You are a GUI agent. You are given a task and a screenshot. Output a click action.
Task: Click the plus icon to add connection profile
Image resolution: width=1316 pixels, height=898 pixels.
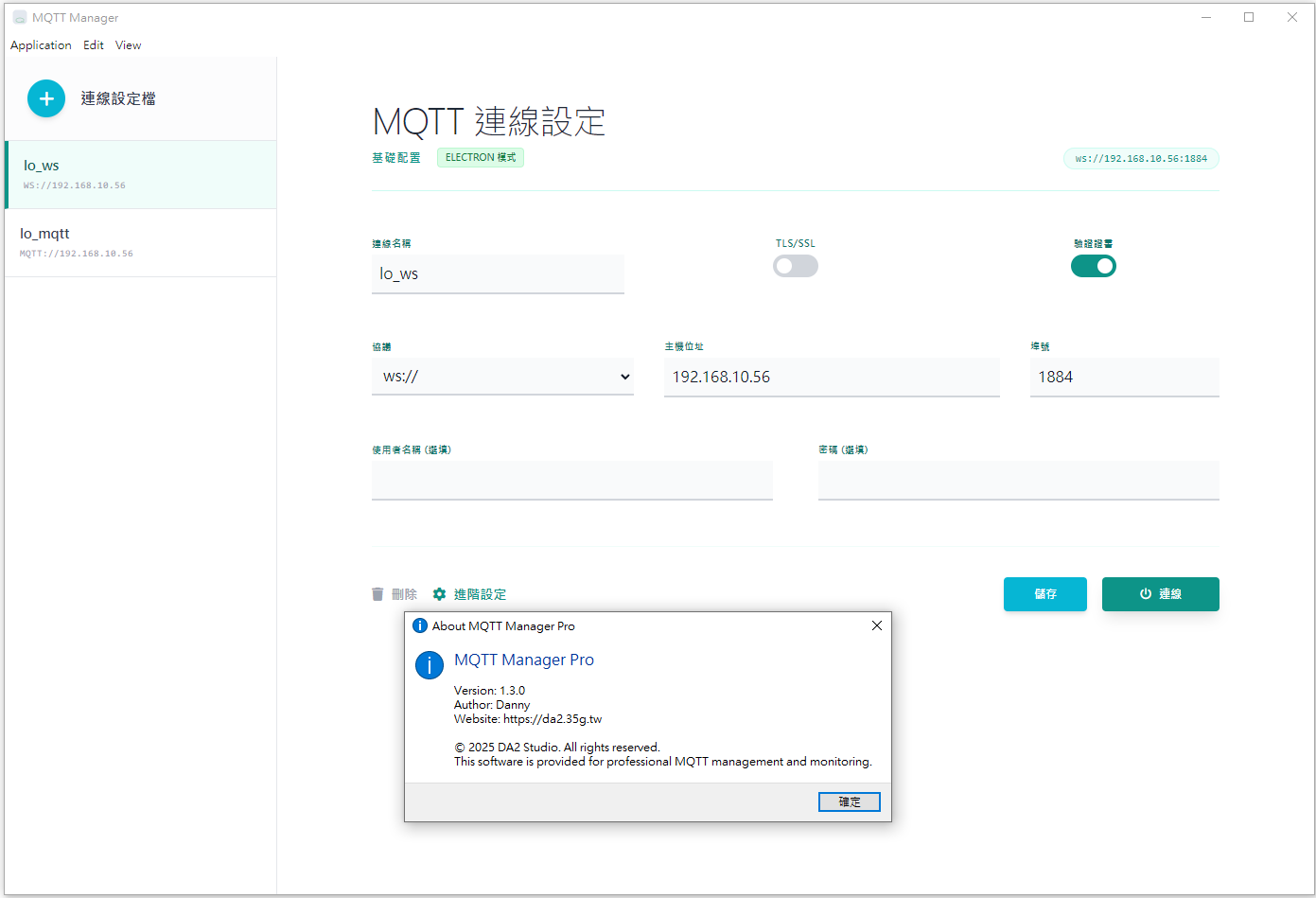pos(46,98)
